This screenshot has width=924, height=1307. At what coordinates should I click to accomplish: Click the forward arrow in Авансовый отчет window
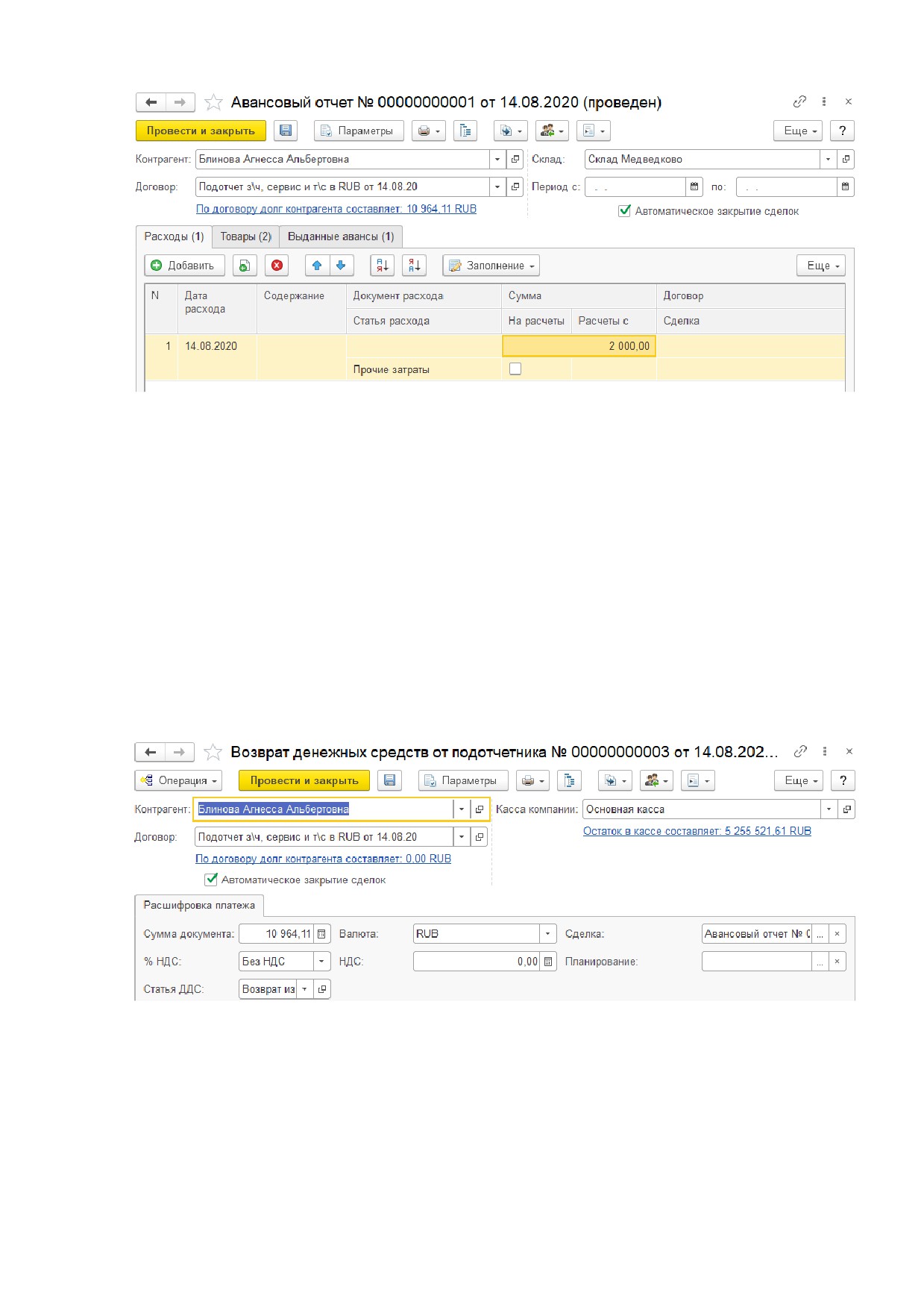point(180,102)
